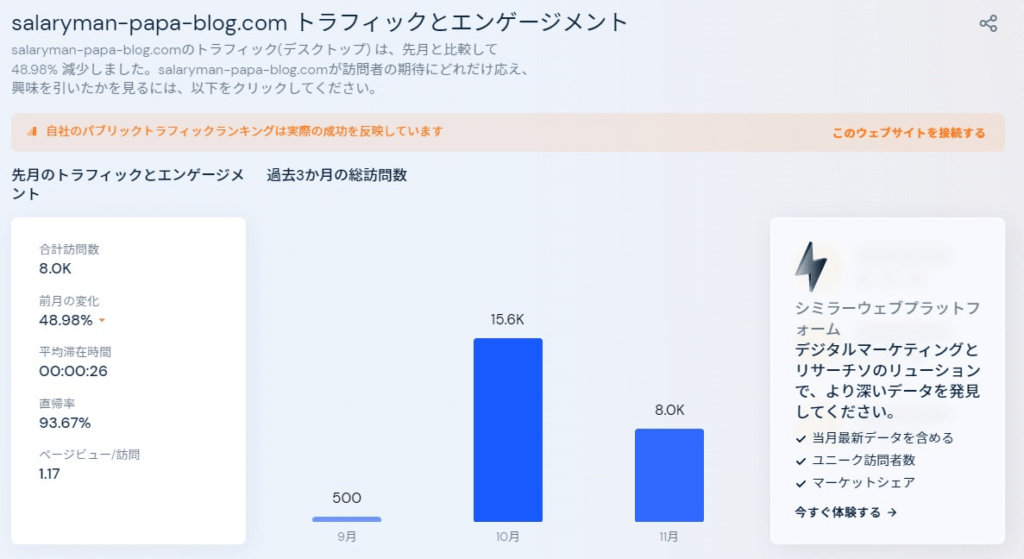The image size is (1024, 559).
Task: Click the orange banner text about traffic ranking
Action: (x=244, y=131)
